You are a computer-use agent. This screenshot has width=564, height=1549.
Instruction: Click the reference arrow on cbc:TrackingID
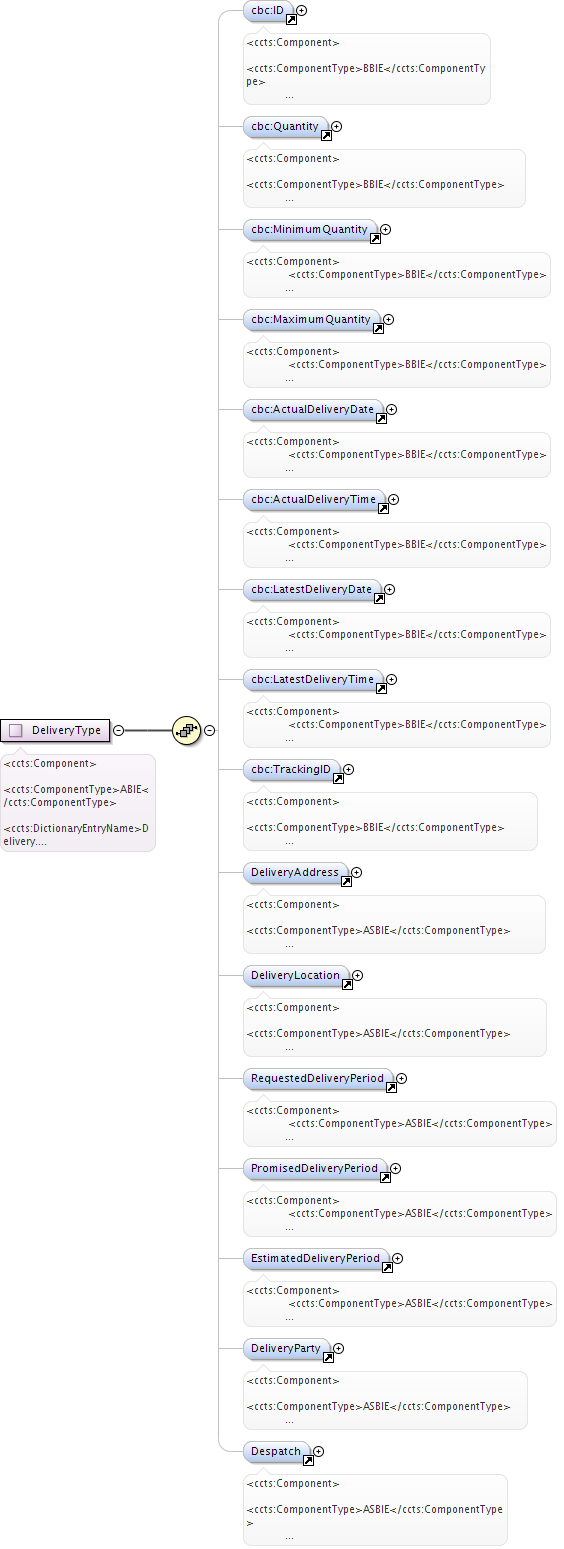[338, 776]
